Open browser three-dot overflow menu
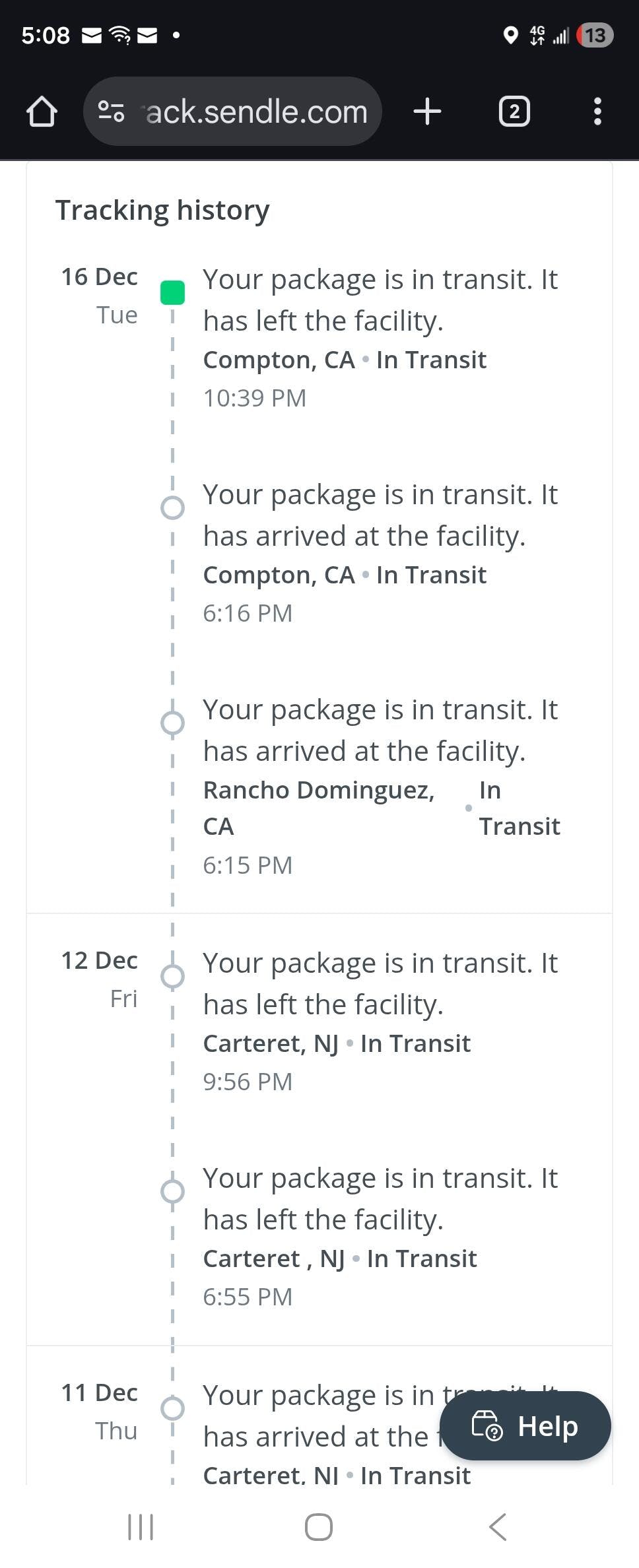Image resolution: width=639 pixels, height=1568 pixels. click(x=597, y=112)
